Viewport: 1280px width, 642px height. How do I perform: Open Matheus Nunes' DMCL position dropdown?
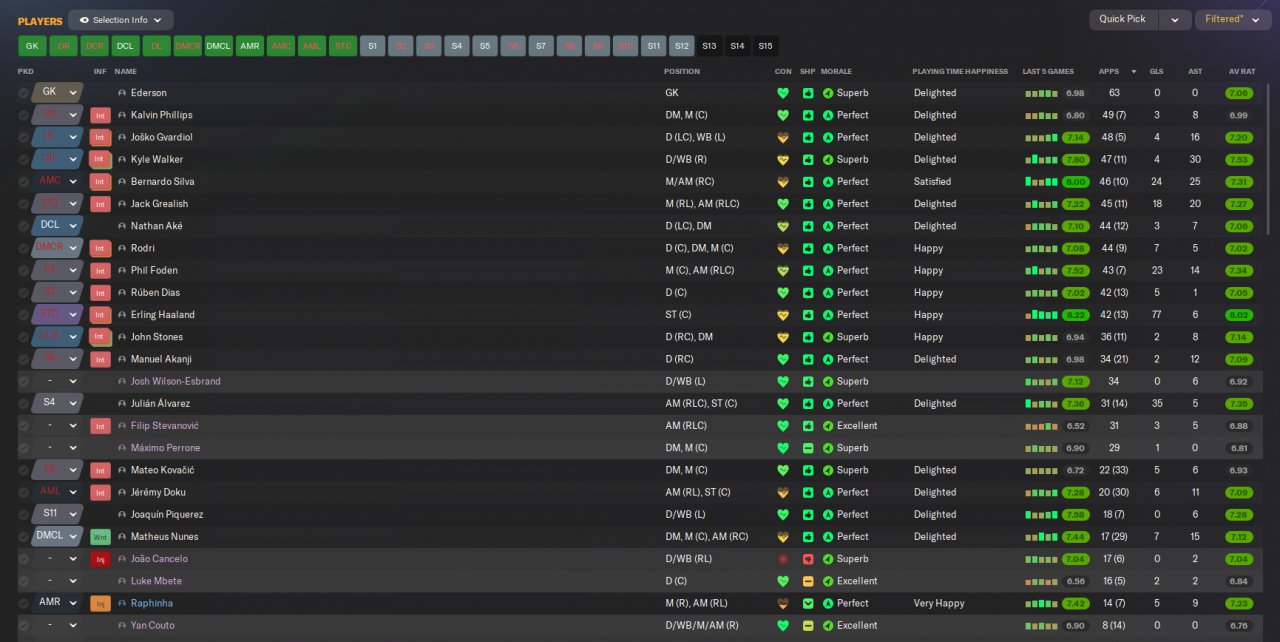(x=59, y=536)
